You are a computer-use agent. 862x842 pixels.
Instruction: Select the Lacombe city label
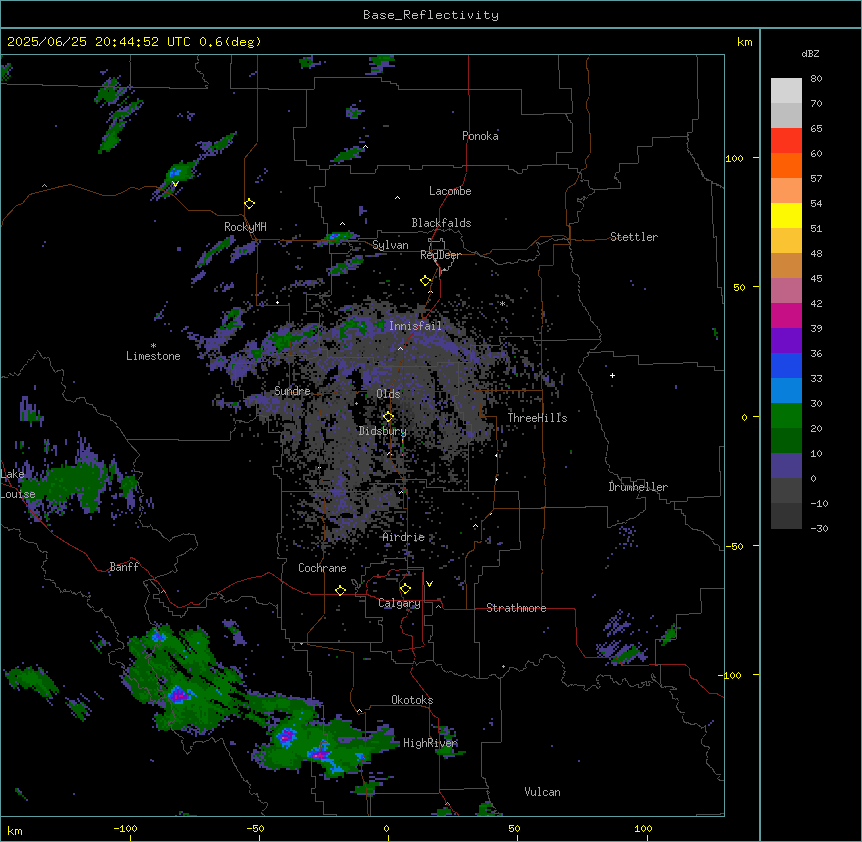pyautogui.click(x=450, y=191)
